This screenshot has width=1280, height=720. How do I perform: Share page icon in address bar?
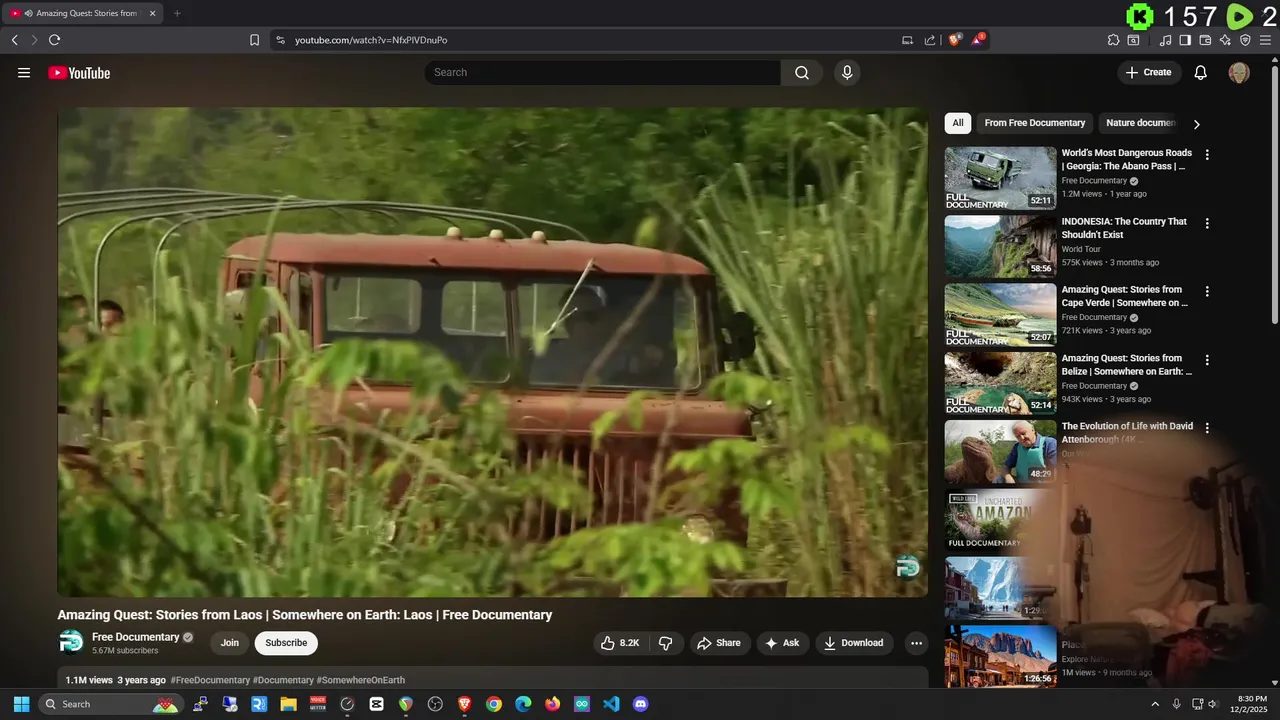click(x=930, y=40)
